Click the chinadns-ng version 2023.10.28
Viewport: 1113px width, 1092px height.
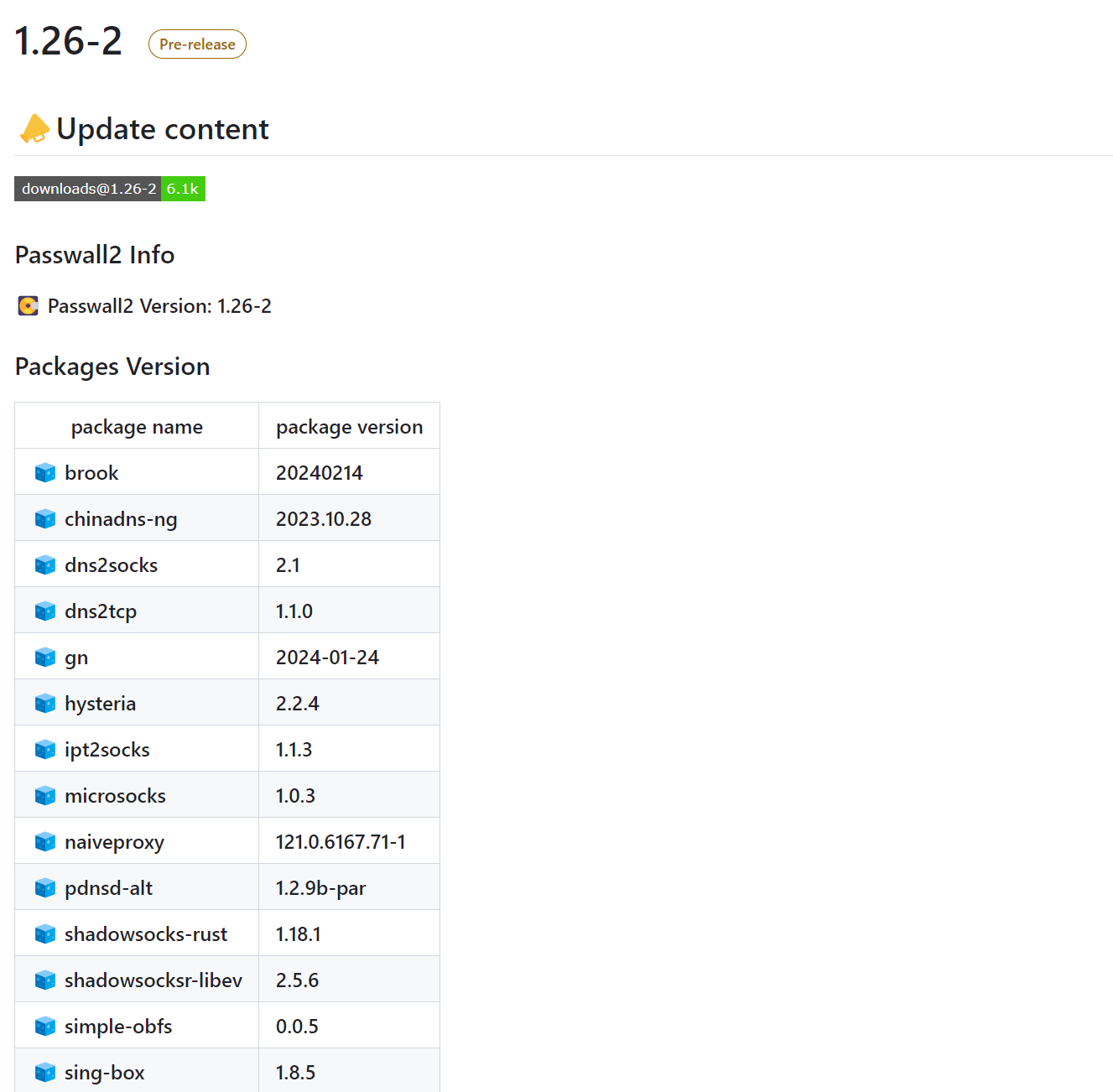[324, 519]
